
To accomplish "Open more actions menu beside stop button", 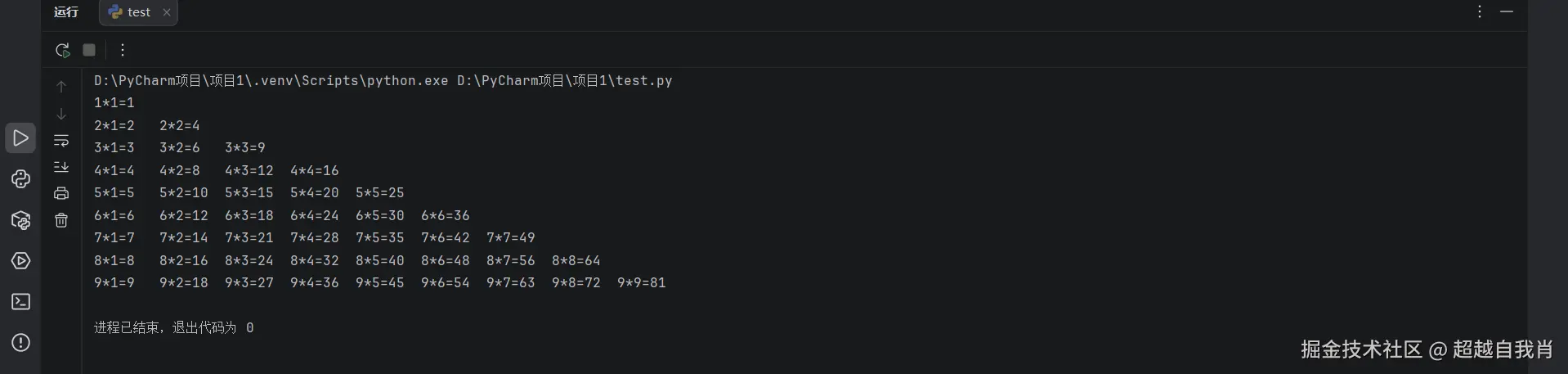I will [x=123, y=50].
